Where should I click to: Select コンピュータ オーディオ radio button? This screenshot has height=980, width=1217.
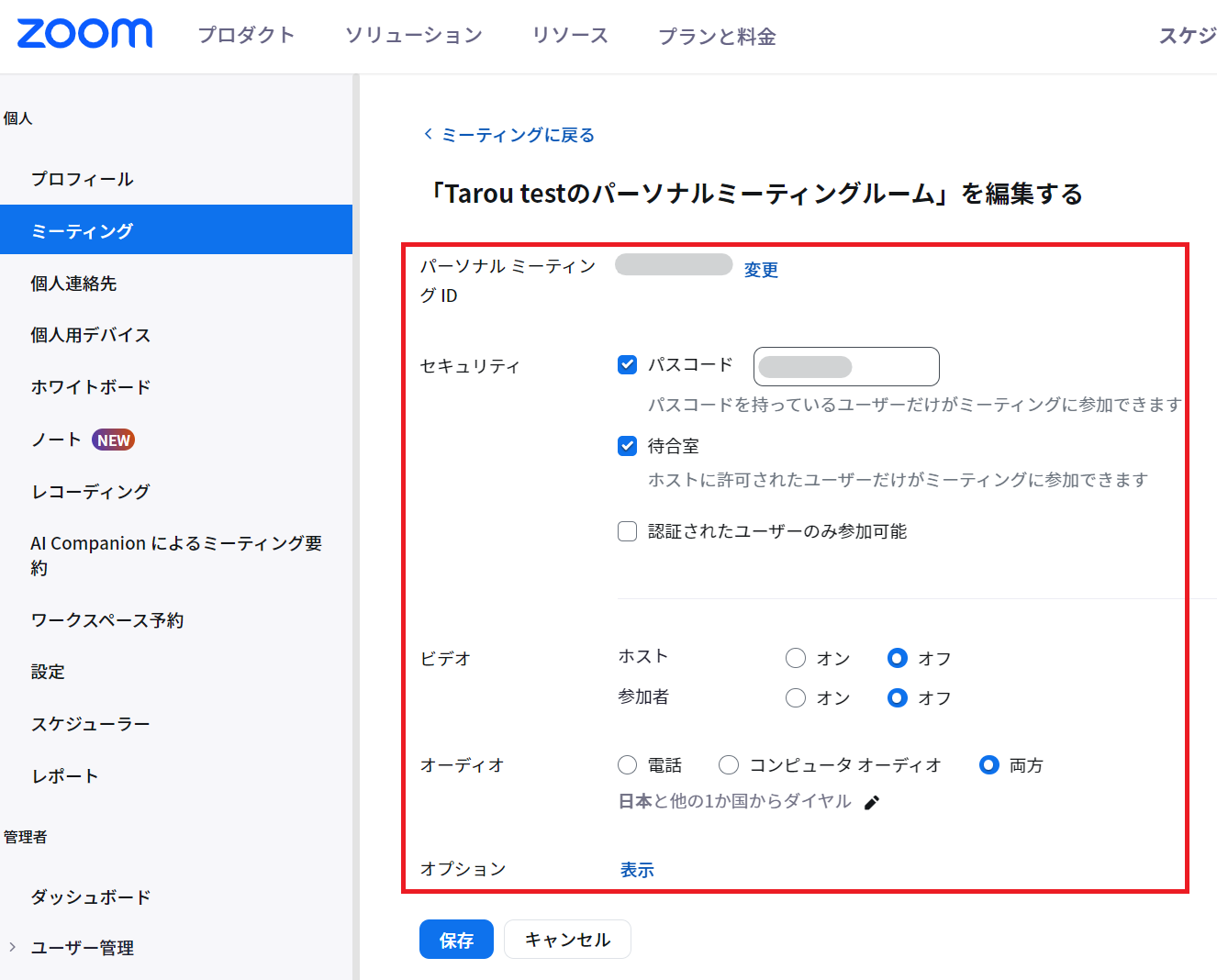point(729,765)
